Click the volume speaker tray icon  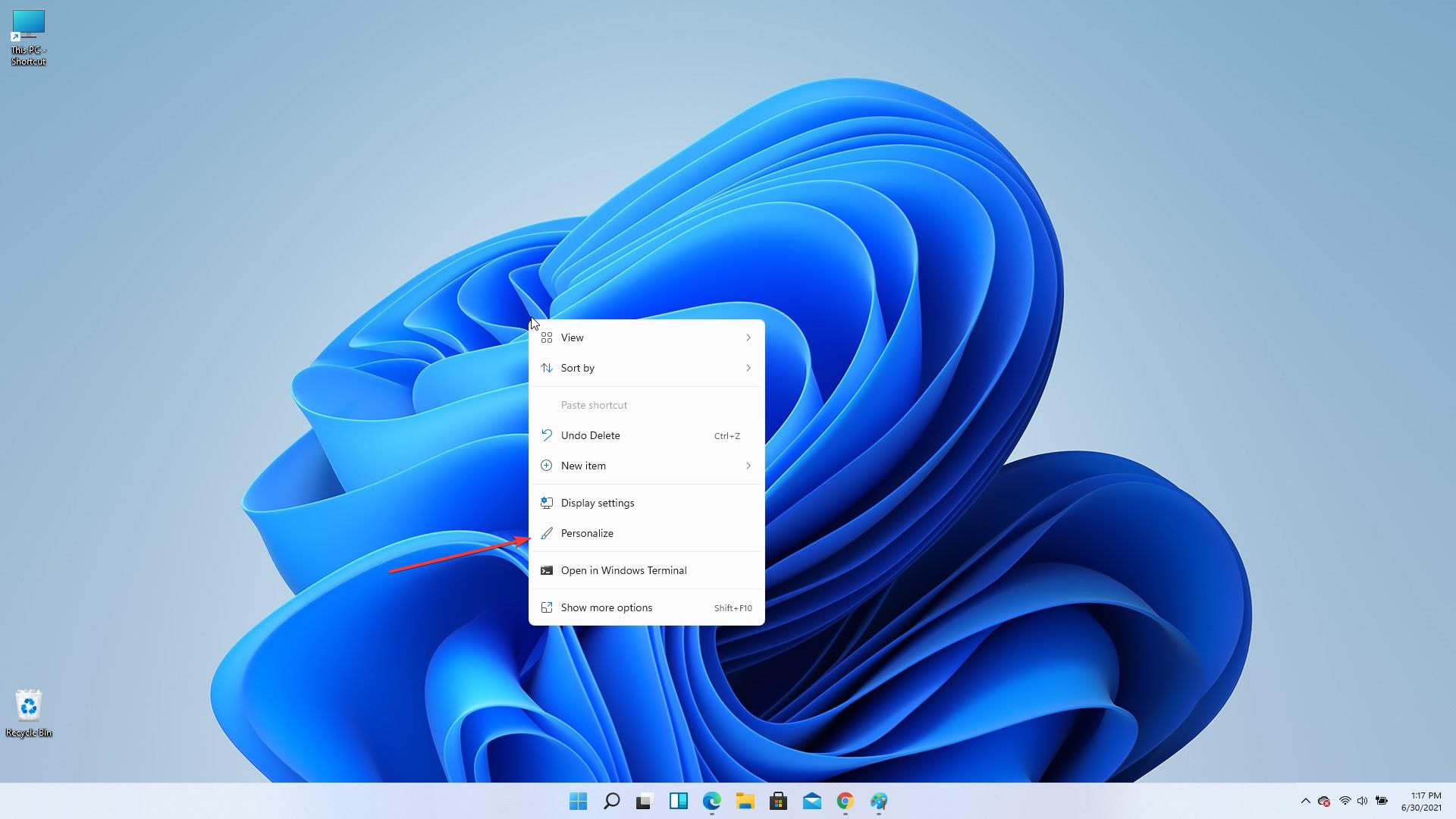(x=1363, y=801)
